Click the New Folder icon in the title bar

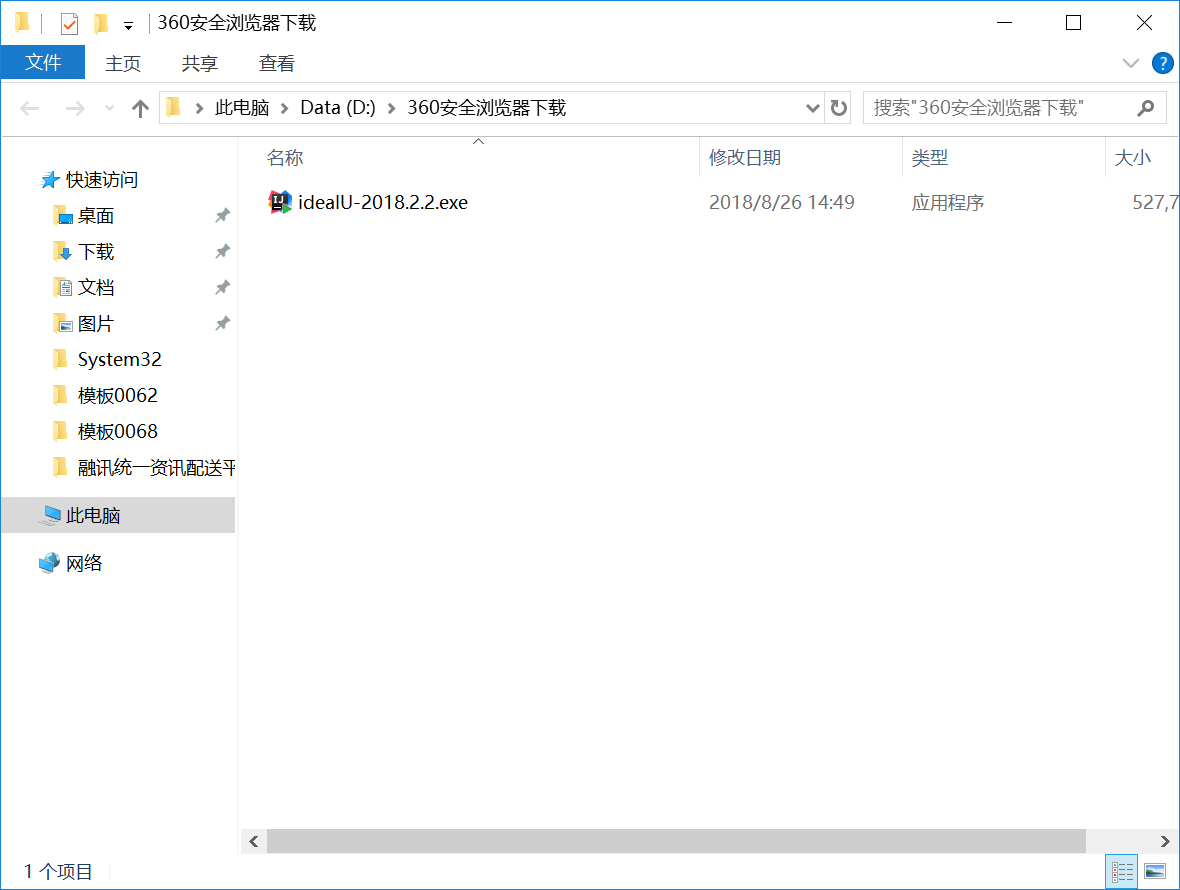pos(101,24)
